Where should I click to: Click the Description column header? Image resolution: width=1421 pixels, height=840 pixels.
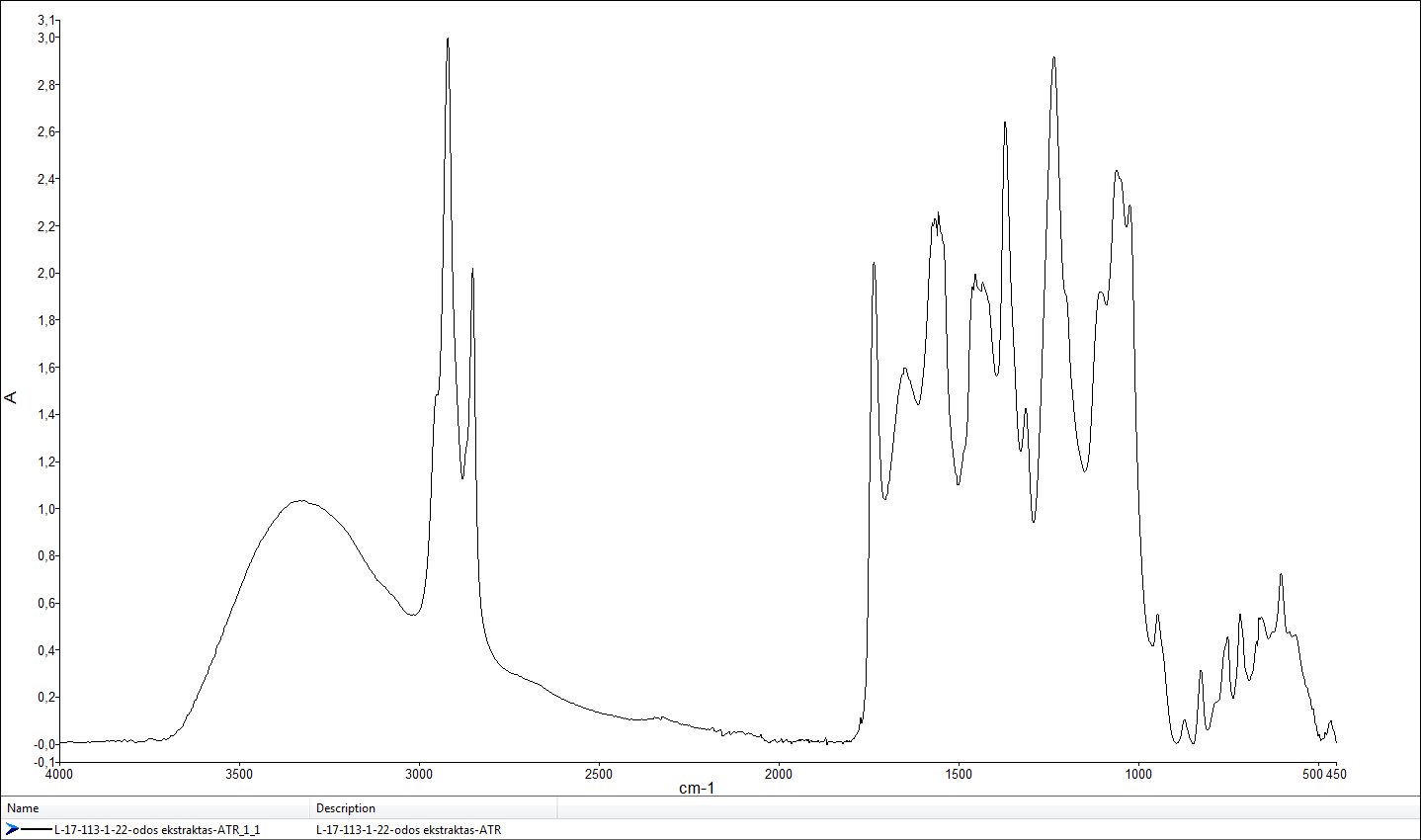coord(346,808)
